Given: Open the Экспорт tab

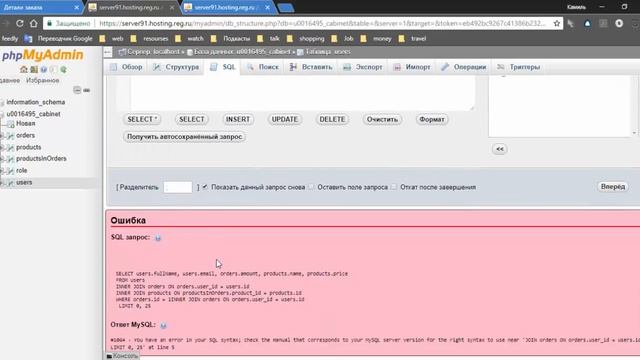Looking at the screenshot, I should click(x=362, y=67).
